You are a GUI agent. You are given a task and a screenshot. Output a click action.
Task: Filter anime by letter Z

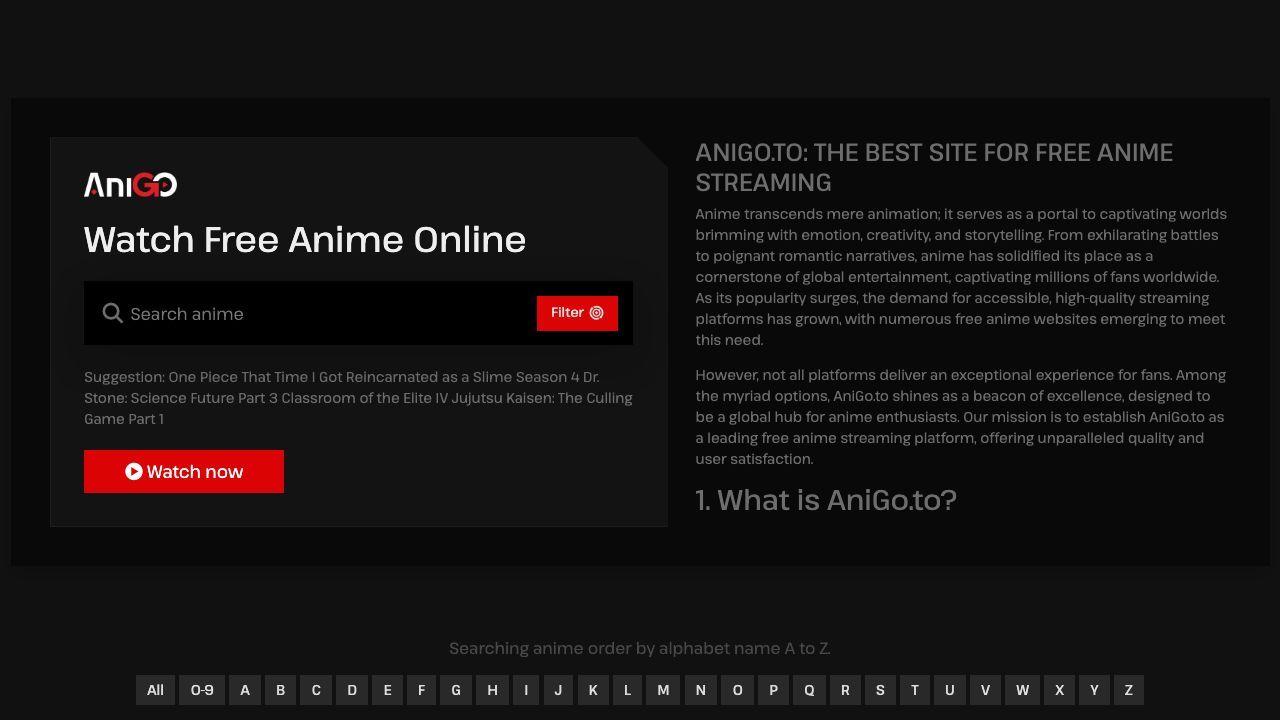(x=1129, y=690)
